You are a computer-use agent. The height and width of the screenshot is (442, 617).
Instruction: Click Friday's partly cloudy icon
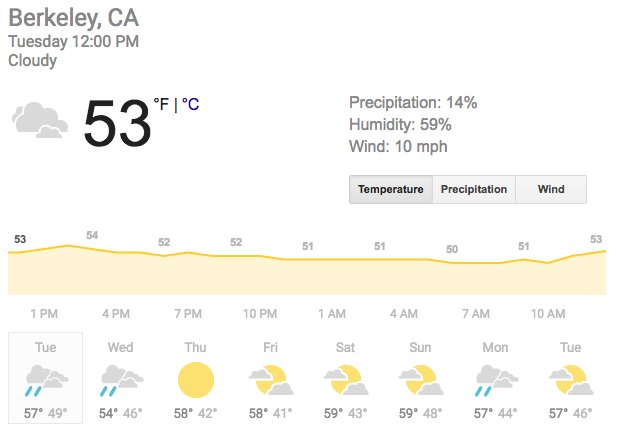[271, 380]
